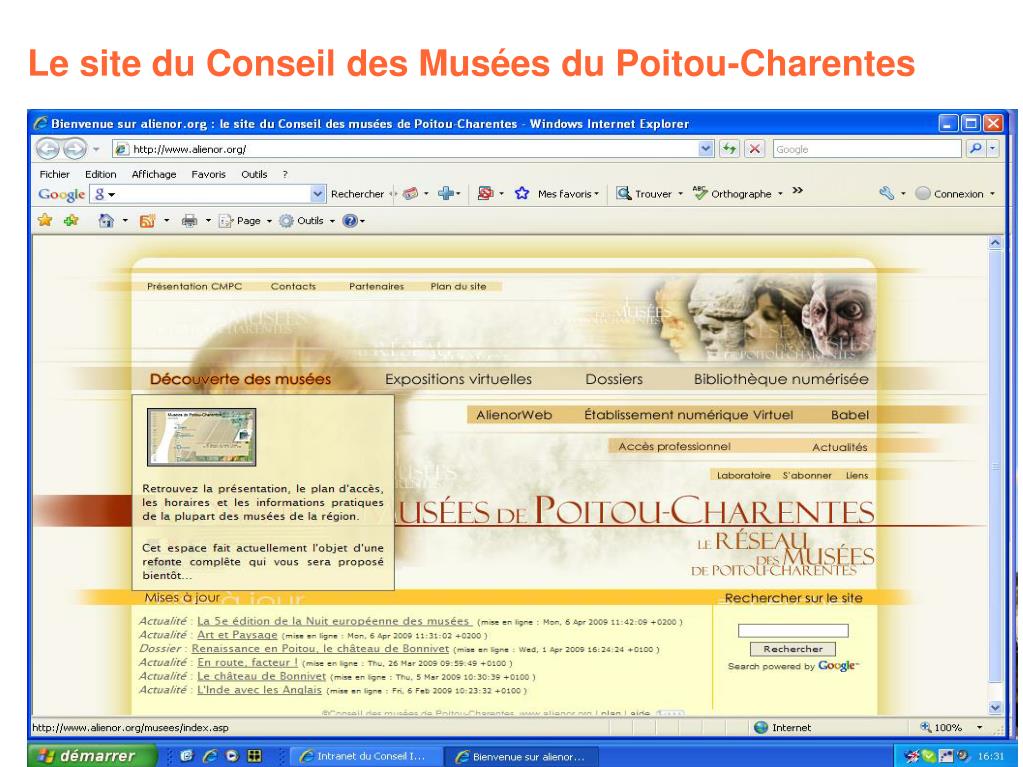Open the zoom level 100% dropdown arrow

(979, 728)
